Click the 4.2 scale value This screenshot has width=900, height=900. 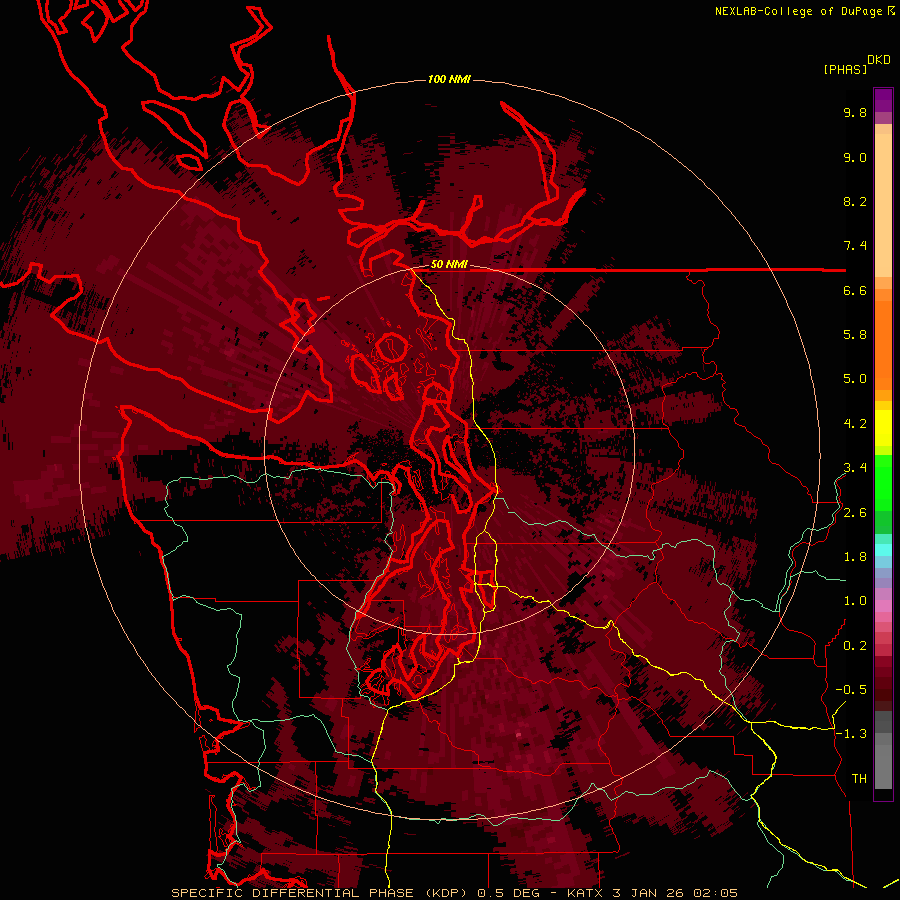click(855, 424)
